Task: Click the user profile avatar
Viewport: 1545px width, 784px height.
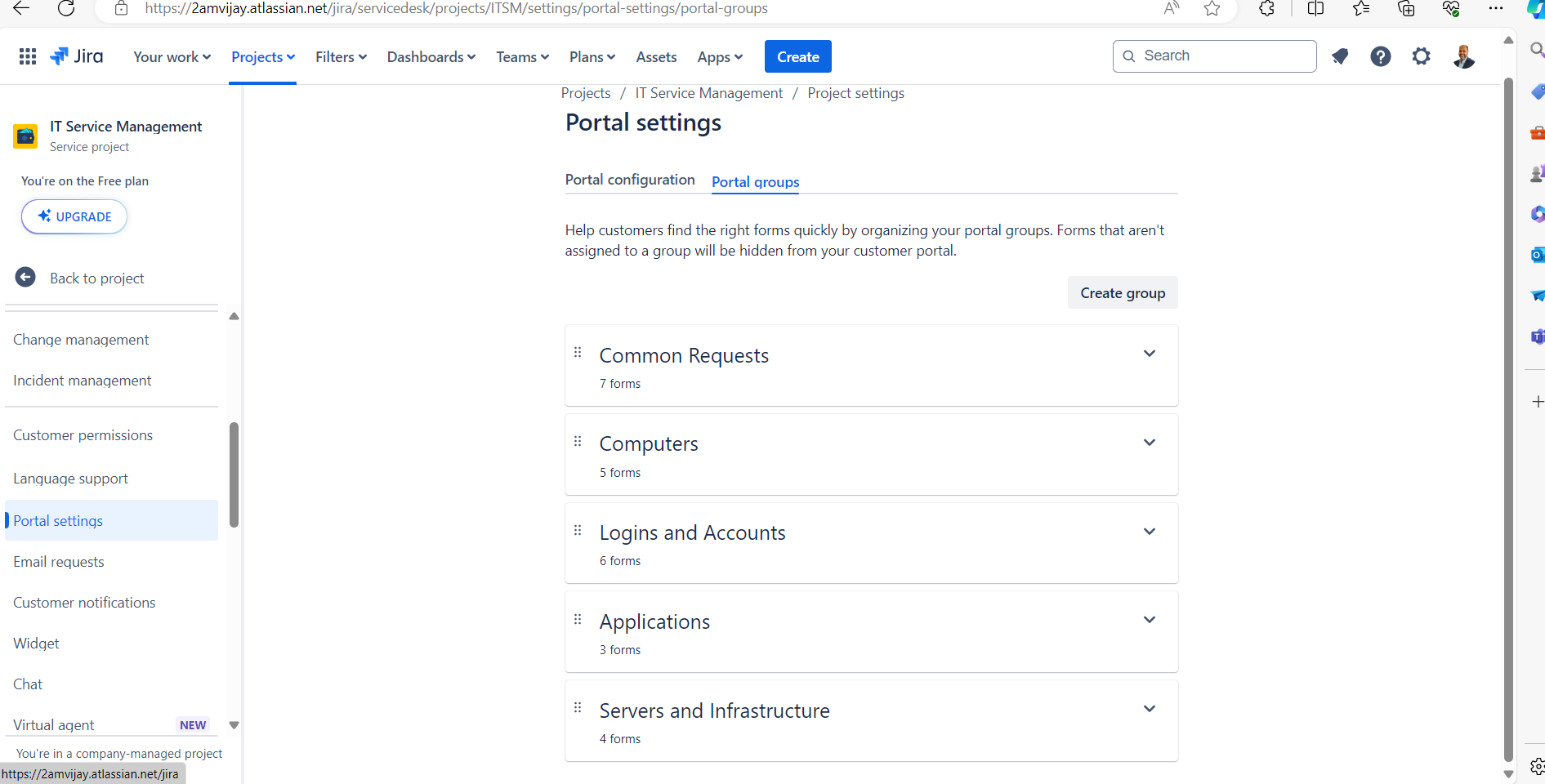Action: pyautogui.click(x=1463, y=56)
